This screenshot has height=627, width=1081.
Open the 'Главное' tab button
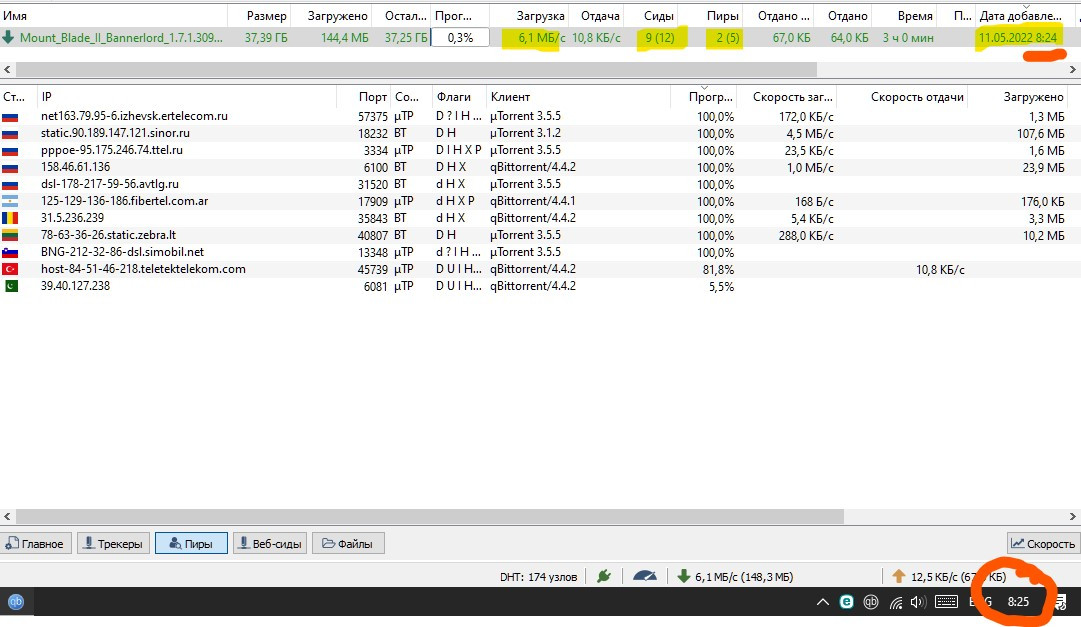pos(35,544)
